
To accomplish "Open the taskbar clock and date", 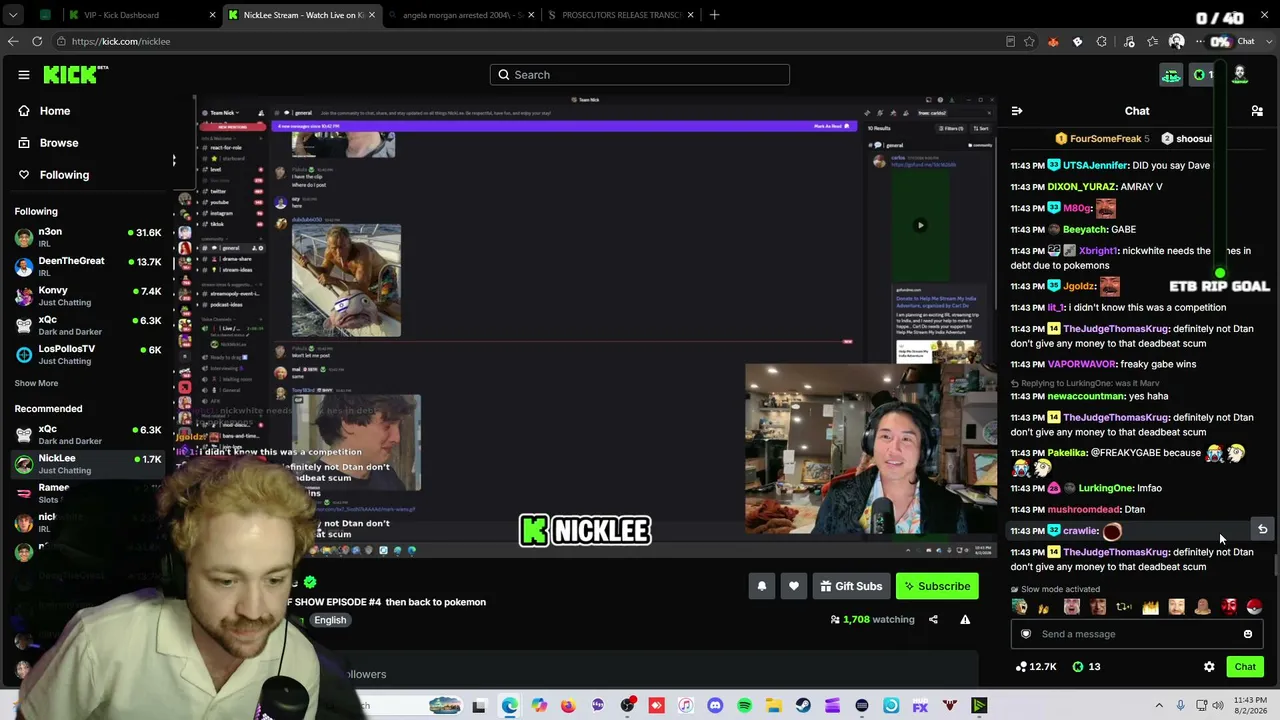I will [1251, 706].
